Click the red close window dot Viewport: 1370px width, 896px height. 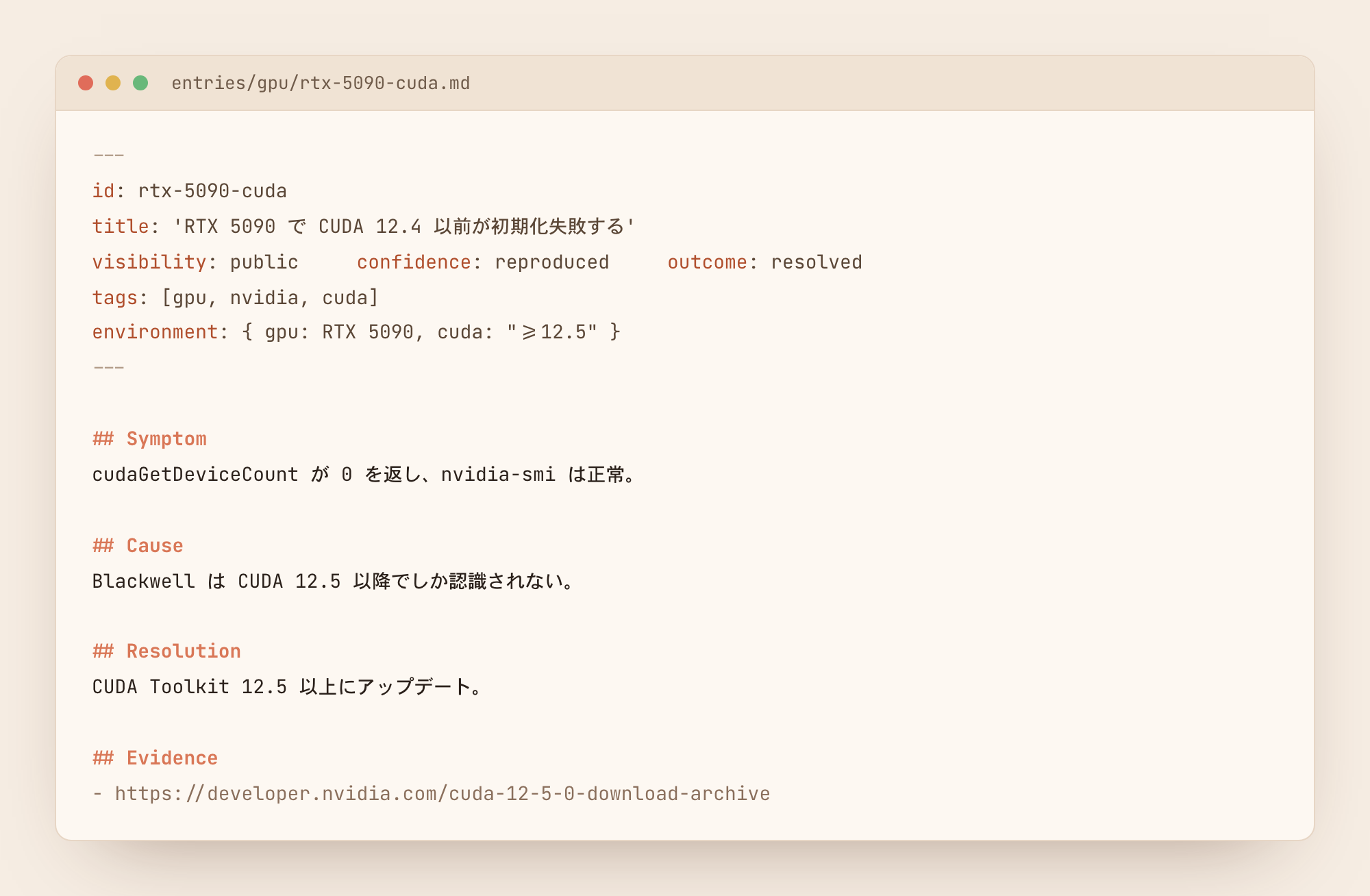click(86, 83)
